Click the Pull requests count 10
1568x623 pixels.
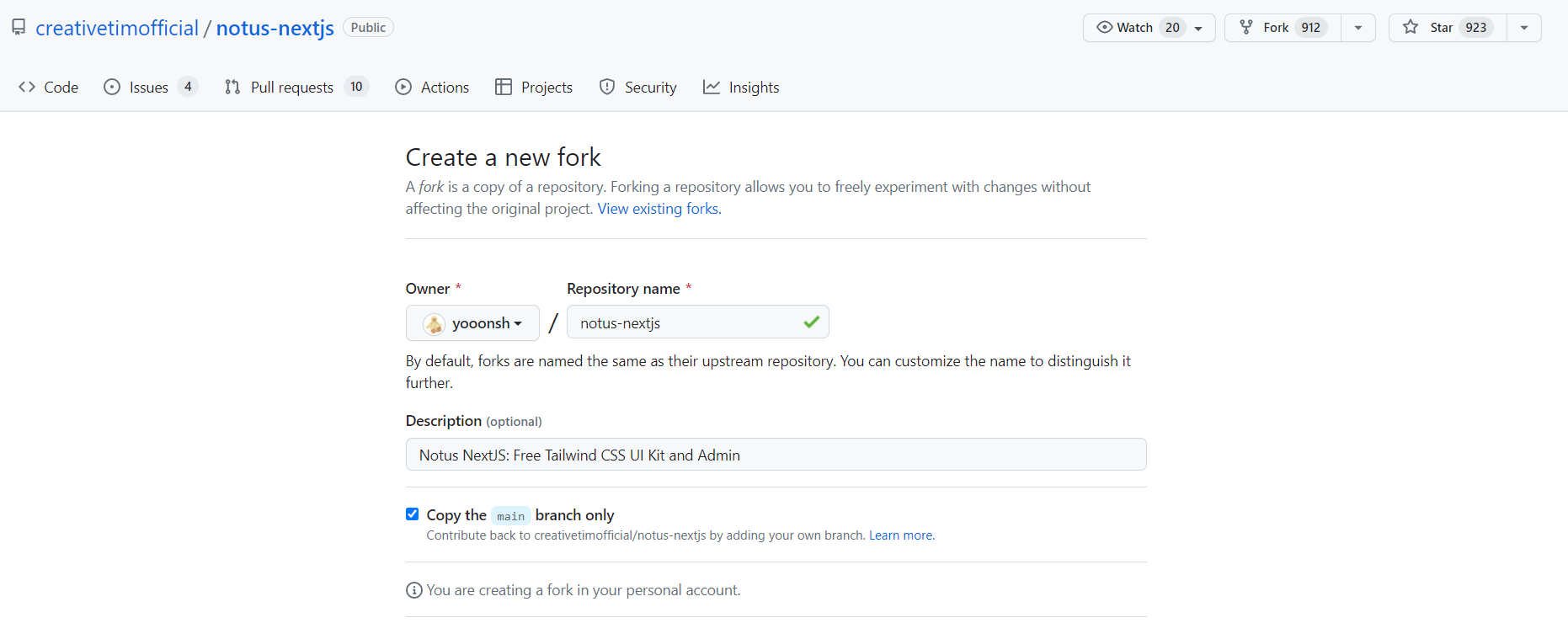coord(356,87)
